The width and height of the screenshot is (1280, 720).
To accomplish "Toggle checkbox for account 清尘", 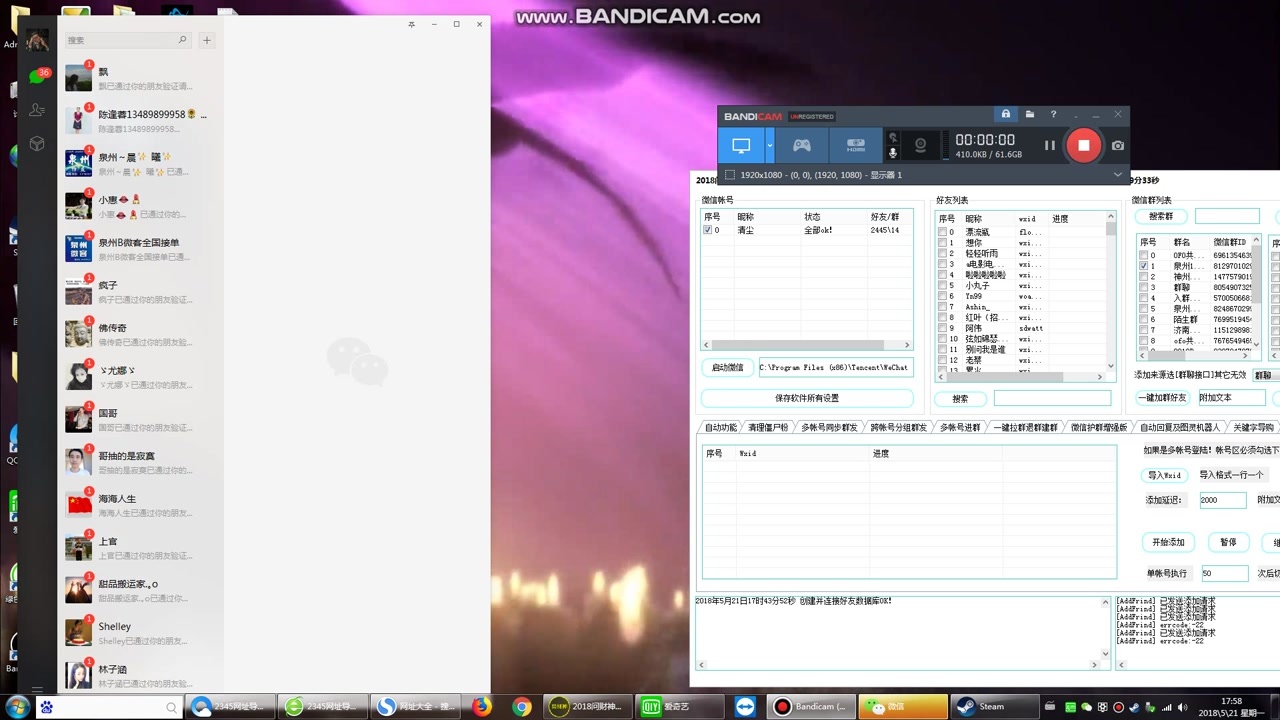I will point(708,230).
